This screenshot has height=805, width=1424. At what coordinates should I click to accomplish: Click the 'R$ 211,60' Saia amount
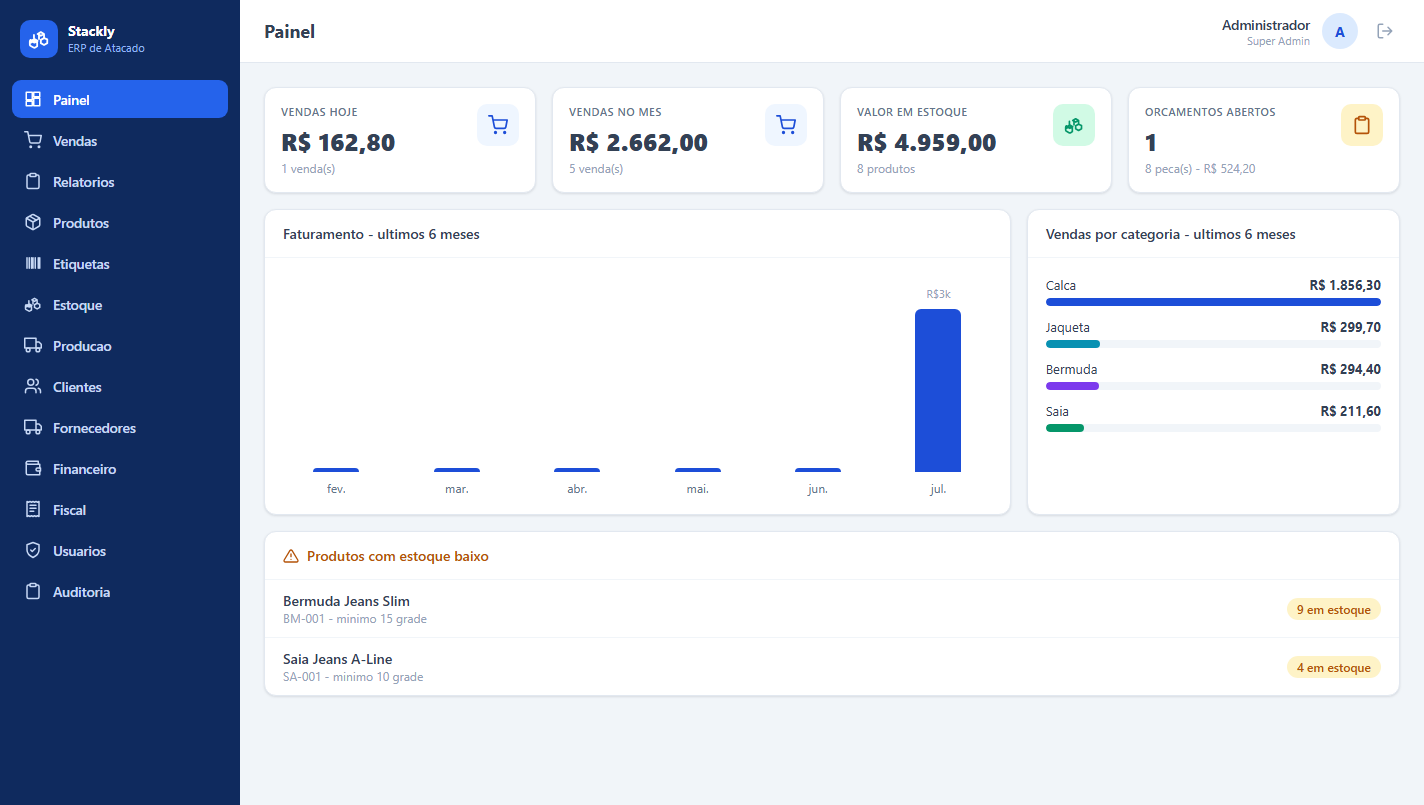click(x=1350, y=411)
